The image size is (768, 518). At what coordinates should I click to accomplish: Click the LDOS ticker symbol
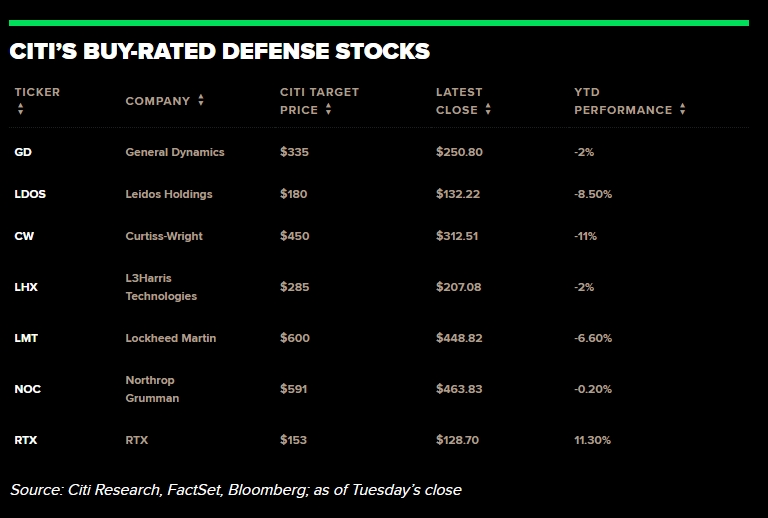coord(30,194)
